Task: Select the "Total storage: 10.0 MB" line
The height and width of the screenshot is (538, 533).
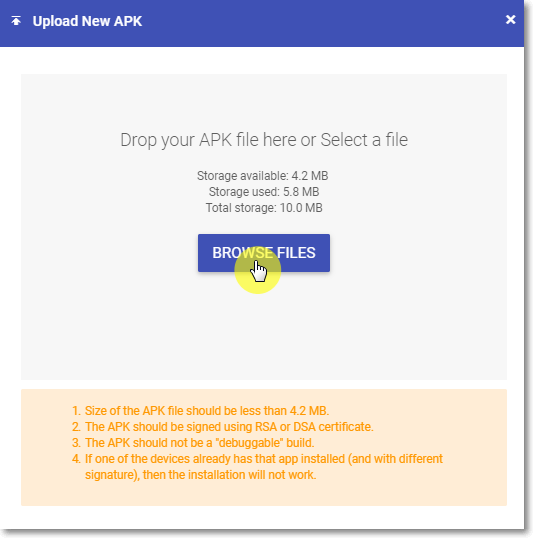Action: [x=264, y=208]
